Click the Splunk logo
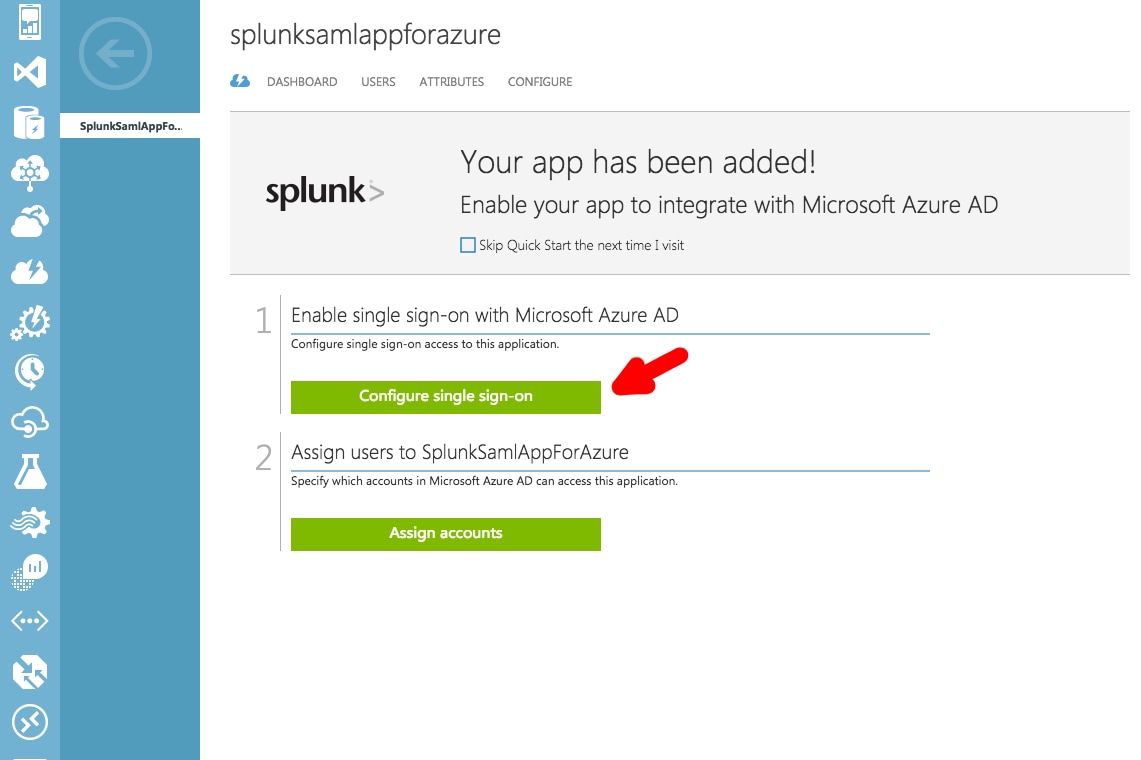The width and height of the screenshot is (1141, 760). (325, 192)
